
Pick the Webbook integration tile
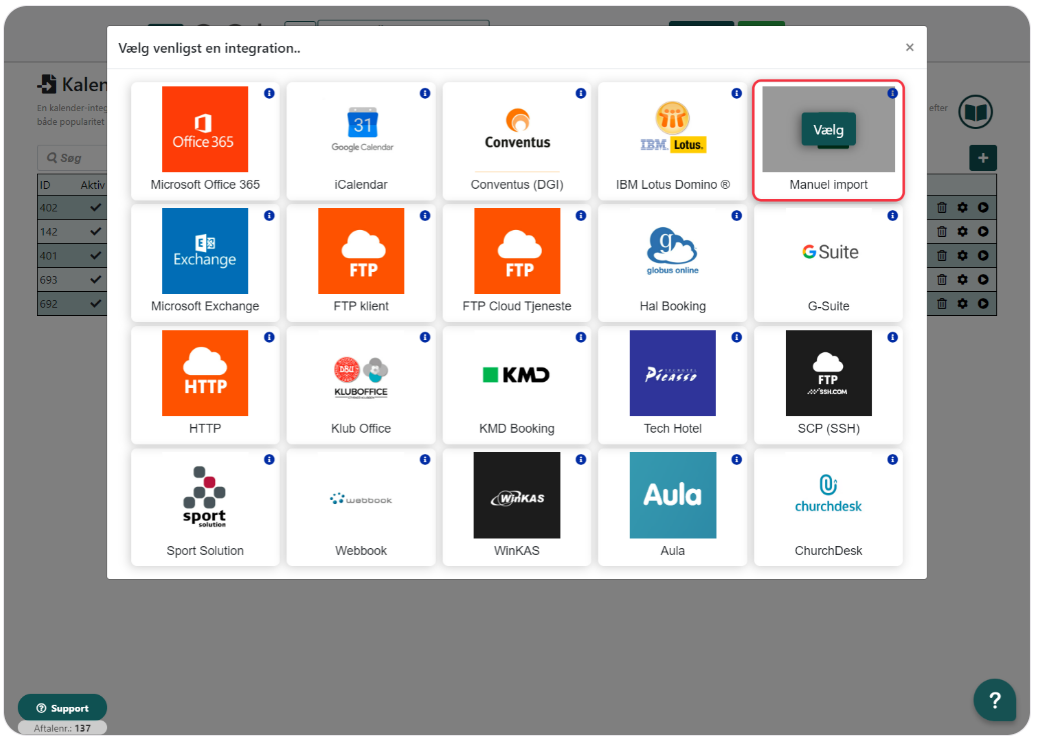[x=361, y=507]
